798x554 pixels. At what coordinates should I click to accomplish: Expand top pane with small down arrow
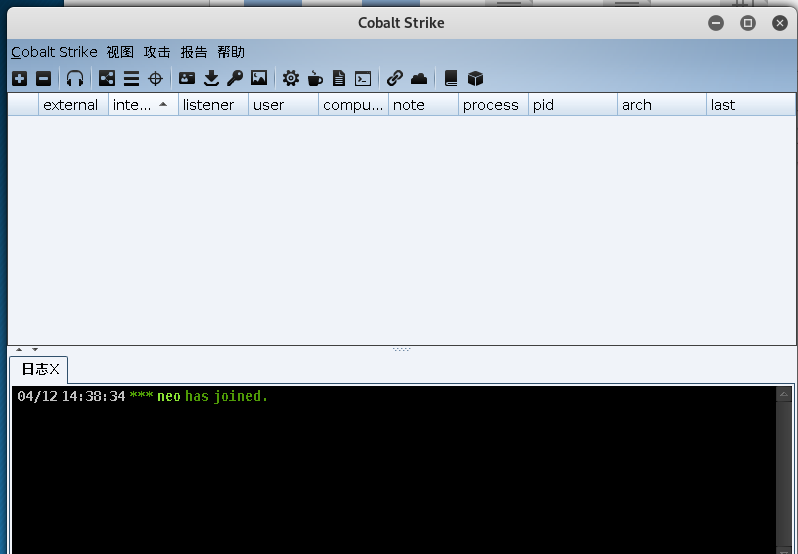(35, 349)
